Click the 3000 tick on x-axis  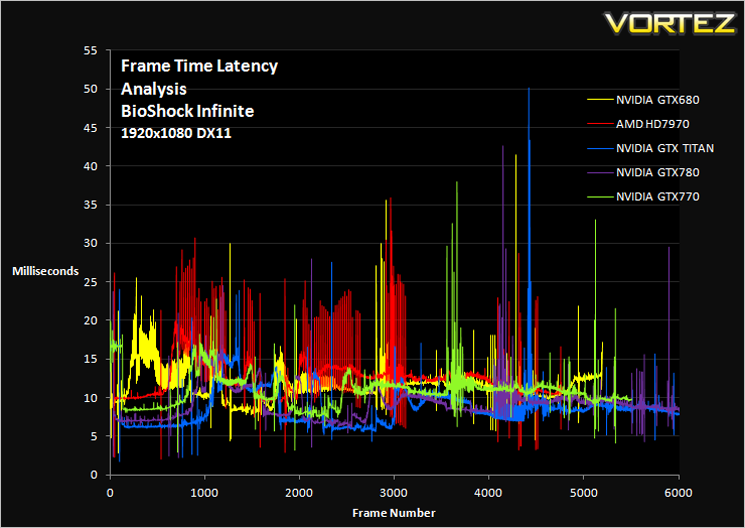tap(394, 493)
